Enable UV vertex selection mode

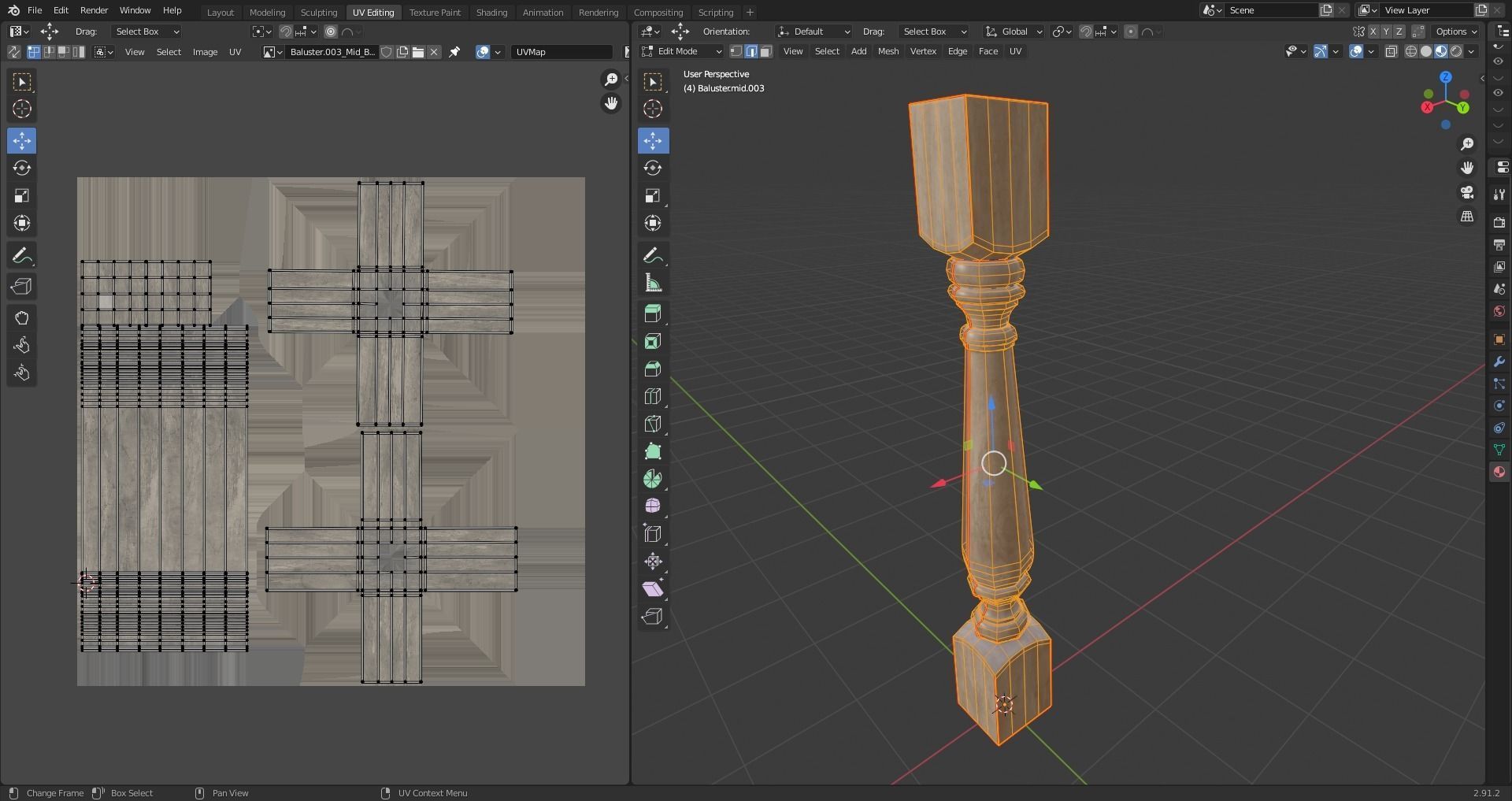[34, 52]
